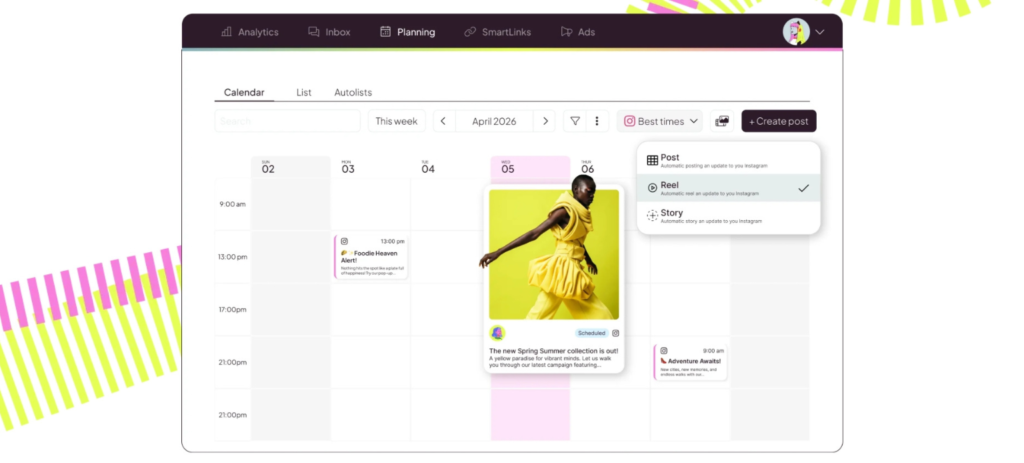Click the Ads megaphone icon
This screenshot has width=1024, height=463.
[566, 31]
